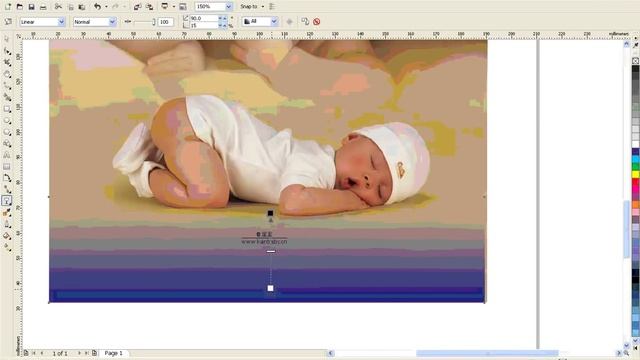Viewport: 640px width, 360px height.
Task: Click the Edit transparency icon on property bar
Action: [x=8, y=22]
